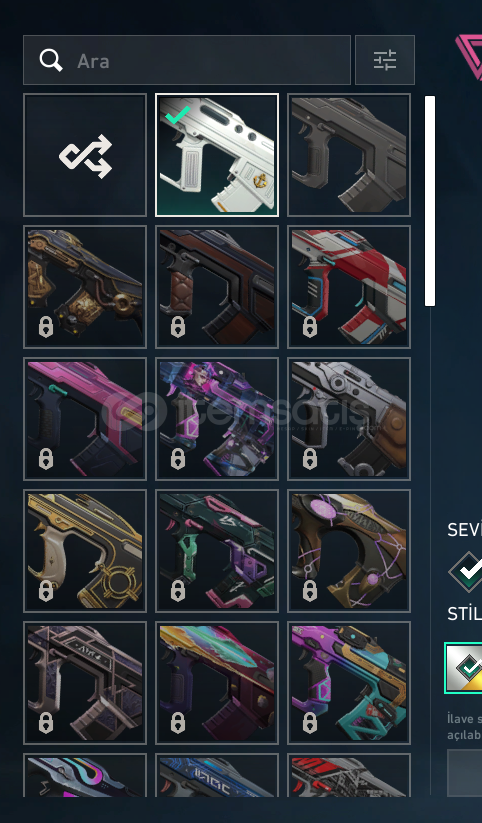Select the solid pink locked skin
This screenshot has width=482, height=823.
(85, 419)
